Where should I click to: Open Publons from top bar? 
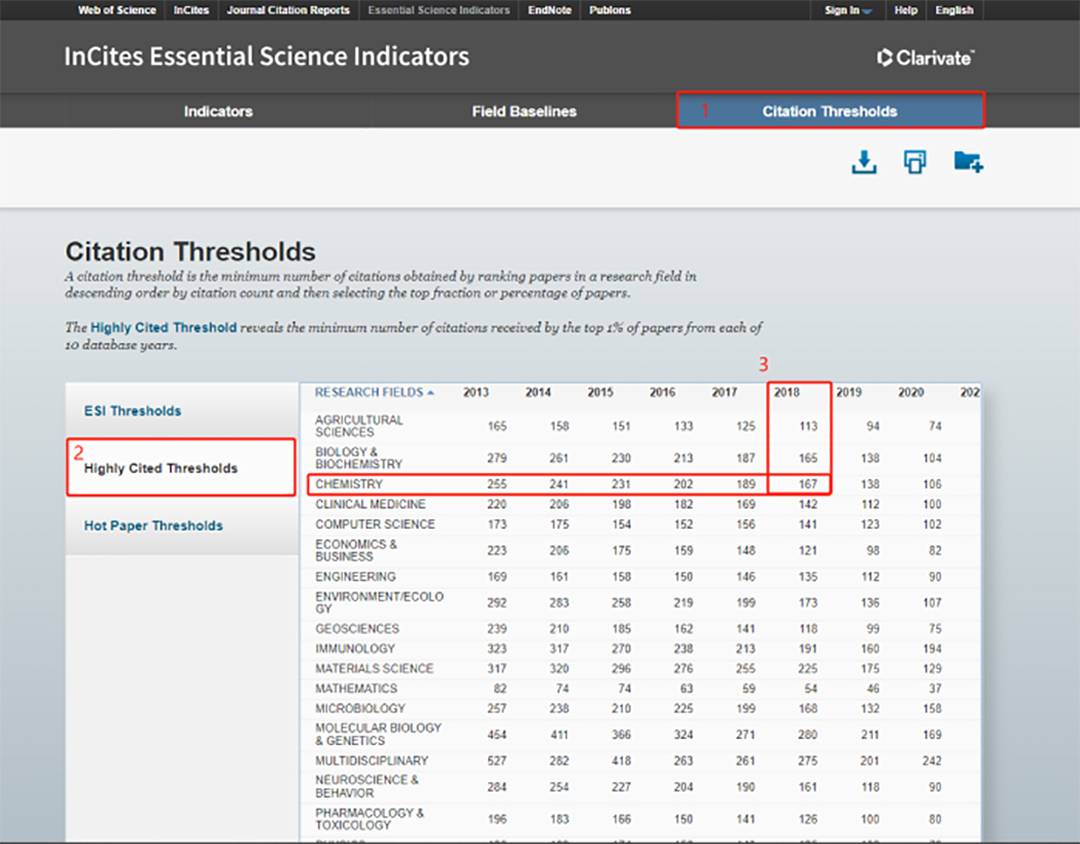coord(610,10)
